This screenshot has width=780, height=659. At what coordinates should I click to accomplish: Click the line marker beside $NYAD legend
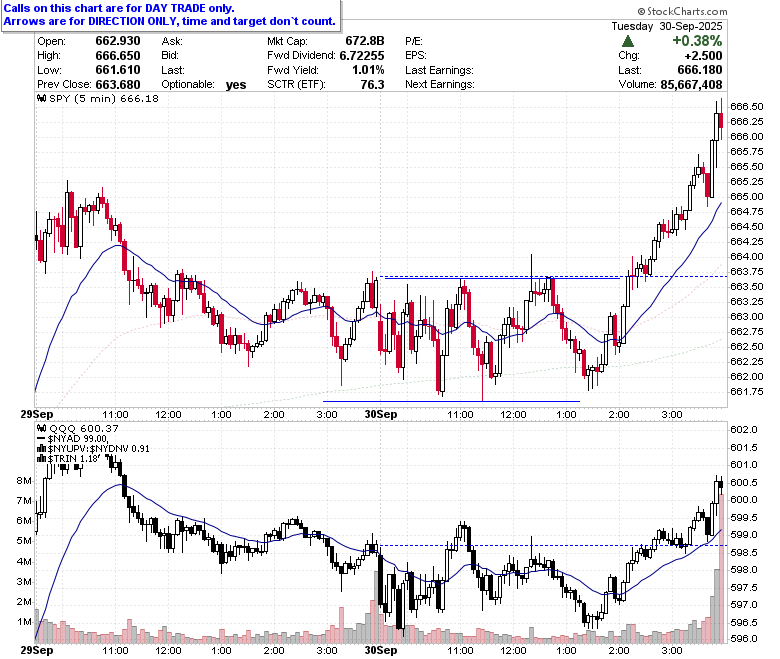42,438
